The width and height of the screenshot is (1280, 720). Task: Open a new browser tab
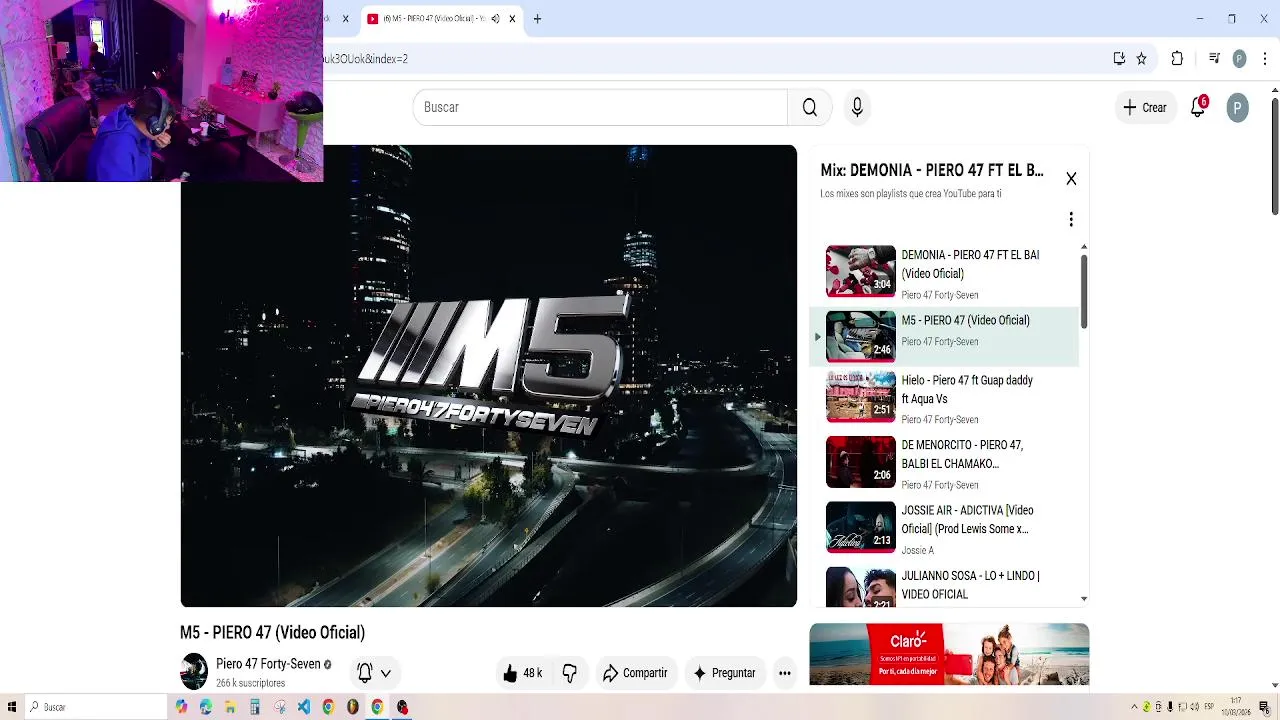pos(537,19)
